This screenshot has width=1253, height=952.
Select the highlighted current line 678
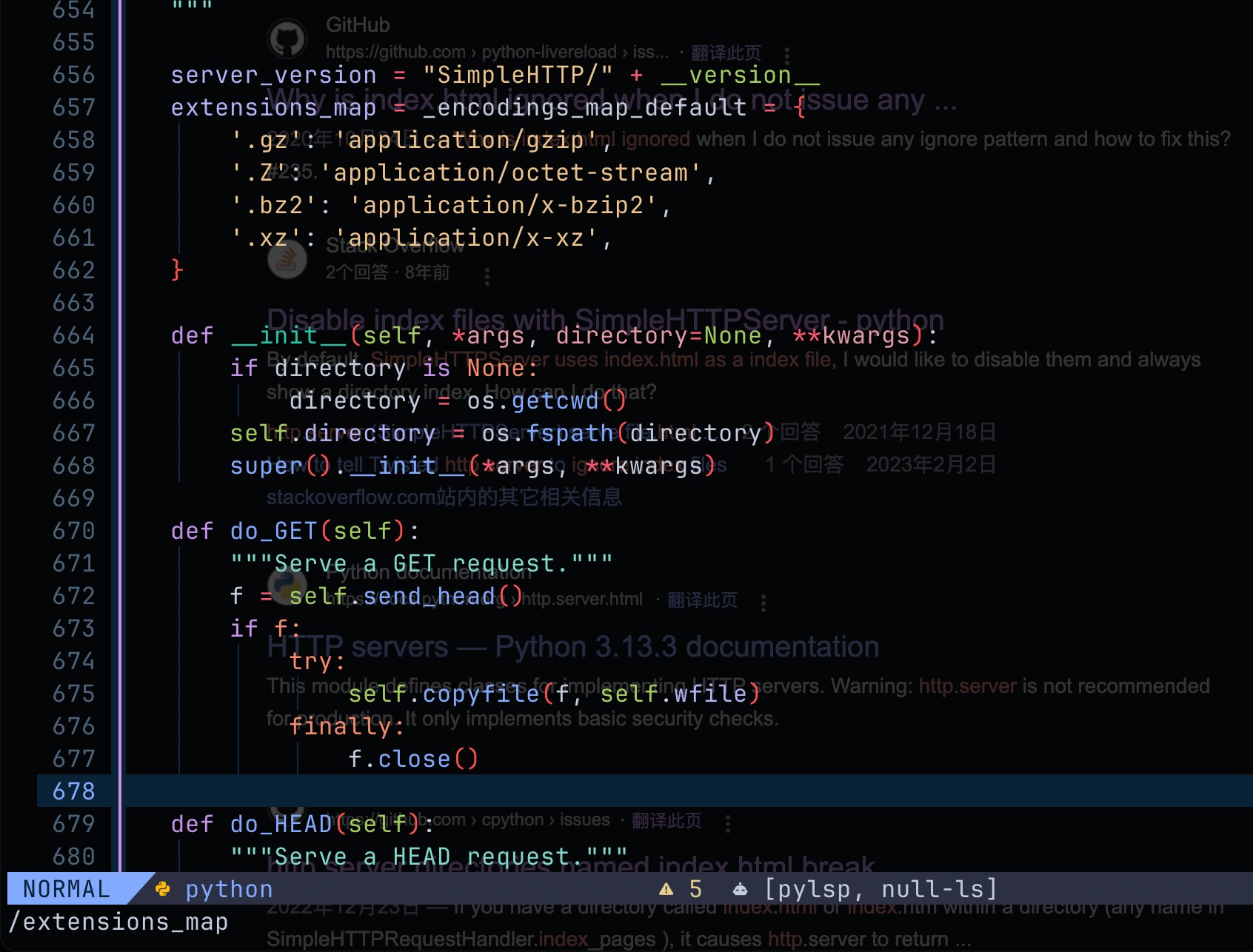(x=645, y=791)
